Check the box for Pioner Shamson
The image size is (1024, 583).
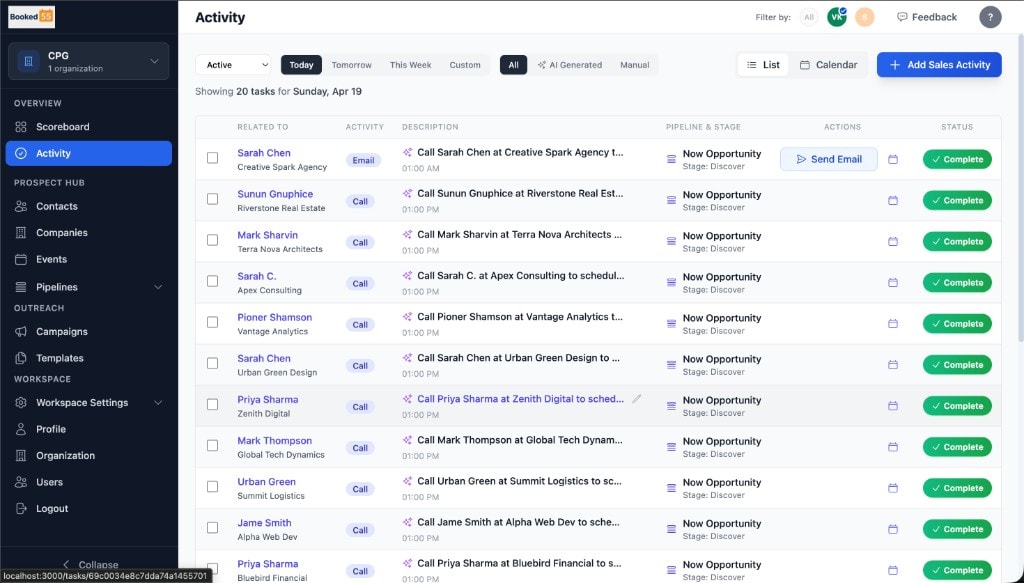(212, 323)
